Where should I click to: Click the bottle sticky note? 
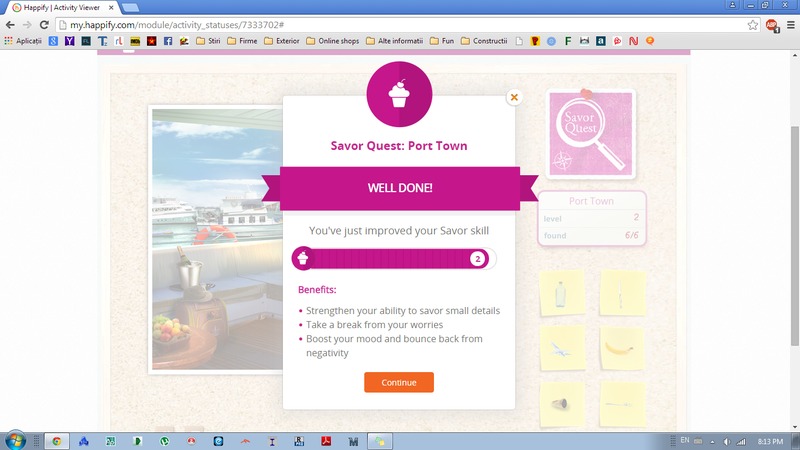tap(561, 293)
